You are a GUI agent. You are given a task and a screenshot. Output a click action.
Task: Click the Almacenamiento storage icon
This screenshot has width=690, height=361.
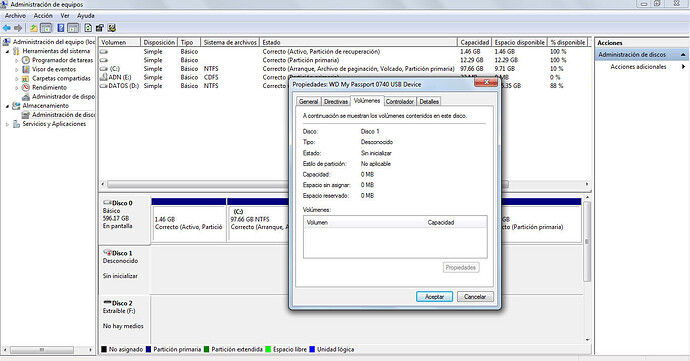(x=16, y=106)
